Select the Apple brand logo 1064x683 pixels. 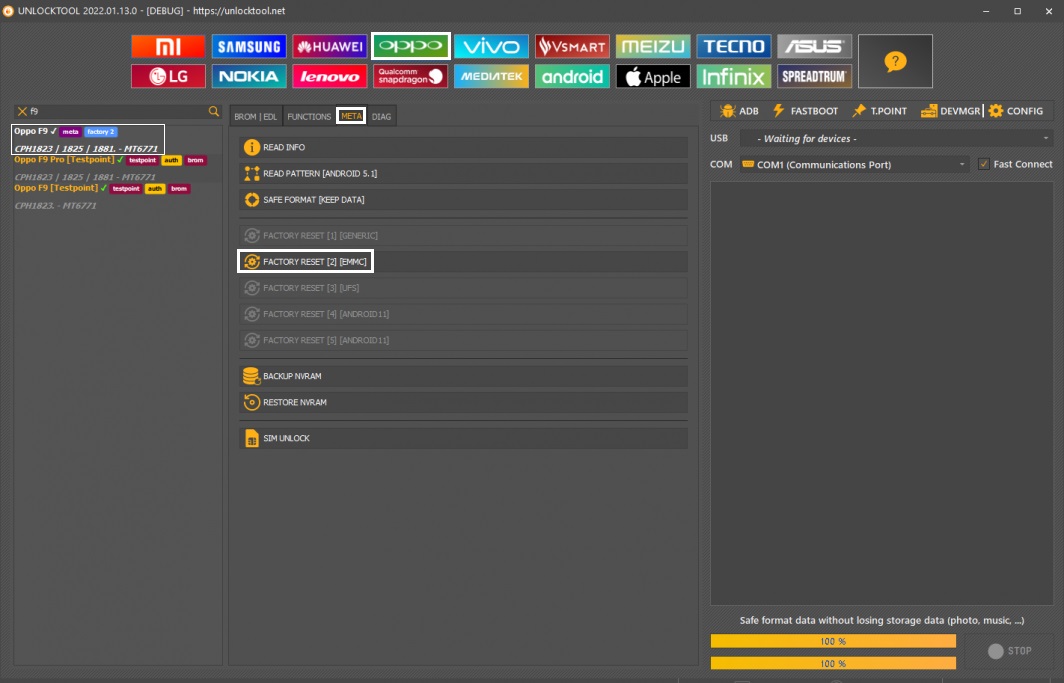[x=653, y=76]
